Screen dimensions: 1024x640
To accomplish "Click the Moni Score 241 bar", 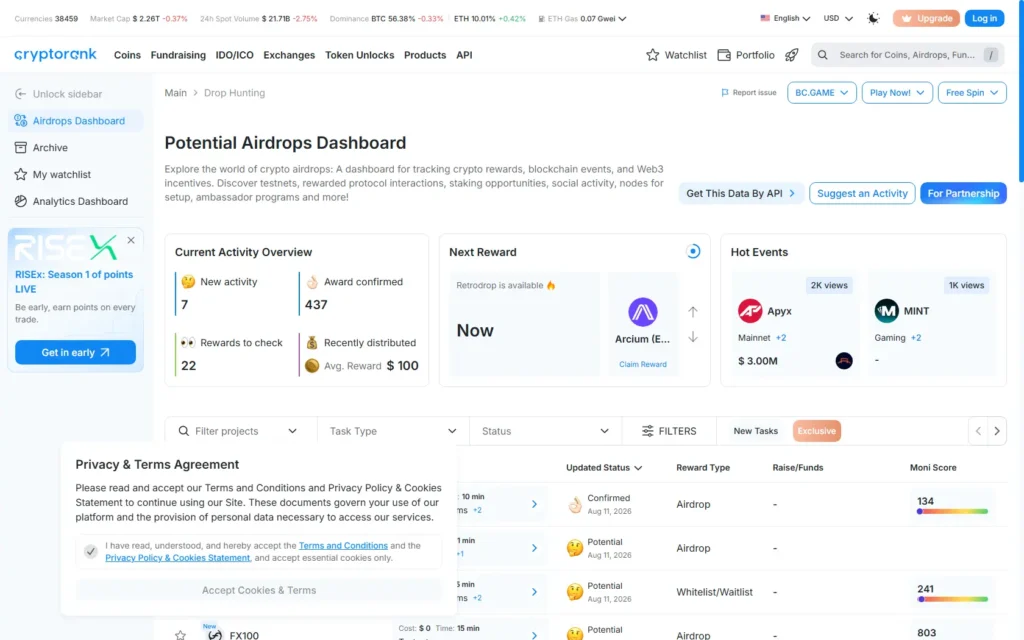I will click(x=952, y=599).
